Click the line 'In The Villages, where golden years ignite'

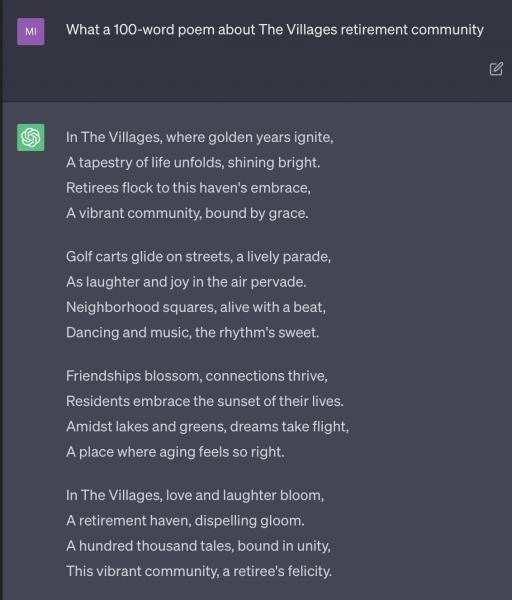pos(199,137)
